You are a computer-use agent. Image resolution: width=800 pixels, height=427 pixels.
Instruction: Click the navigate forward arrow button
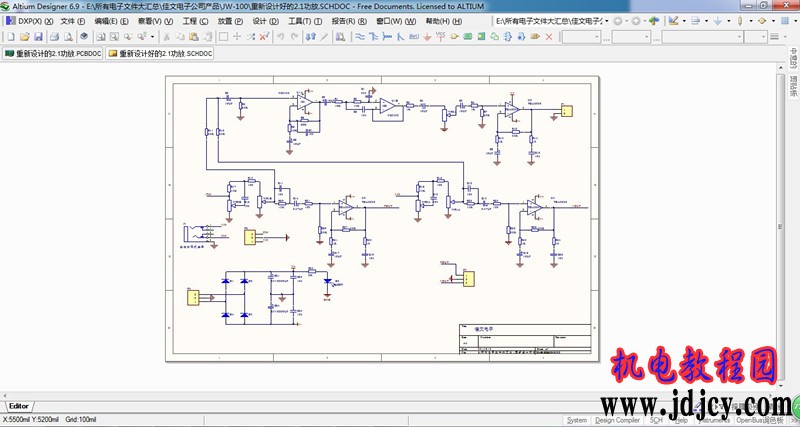pyautogui.click(x=636, y=21)
